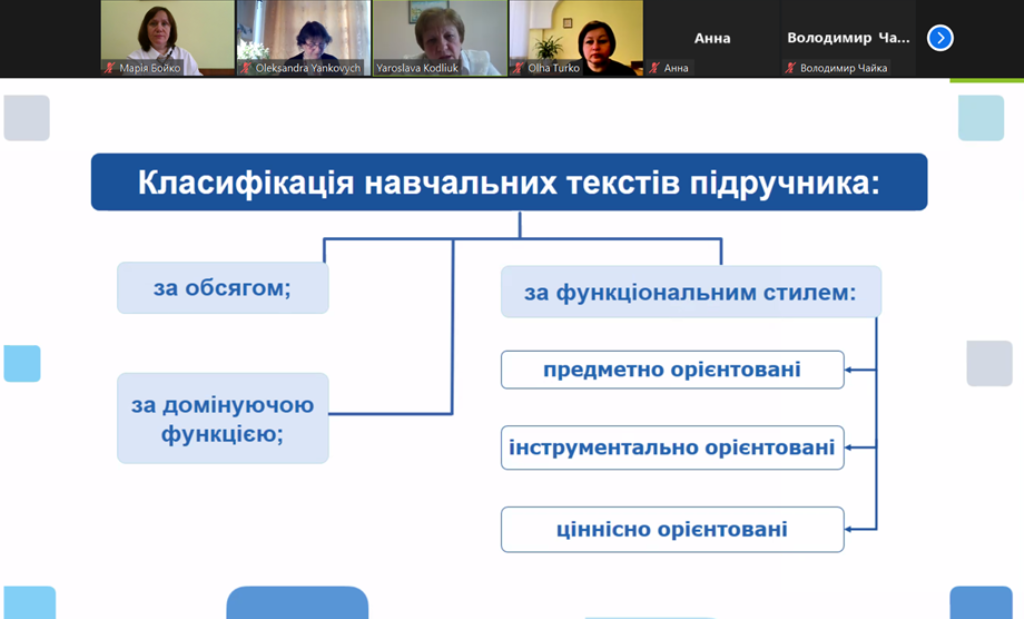The image size is (1024, 619).
Task: Select the Володимир Ча... participant tile
Action: (x=848, y=38)
